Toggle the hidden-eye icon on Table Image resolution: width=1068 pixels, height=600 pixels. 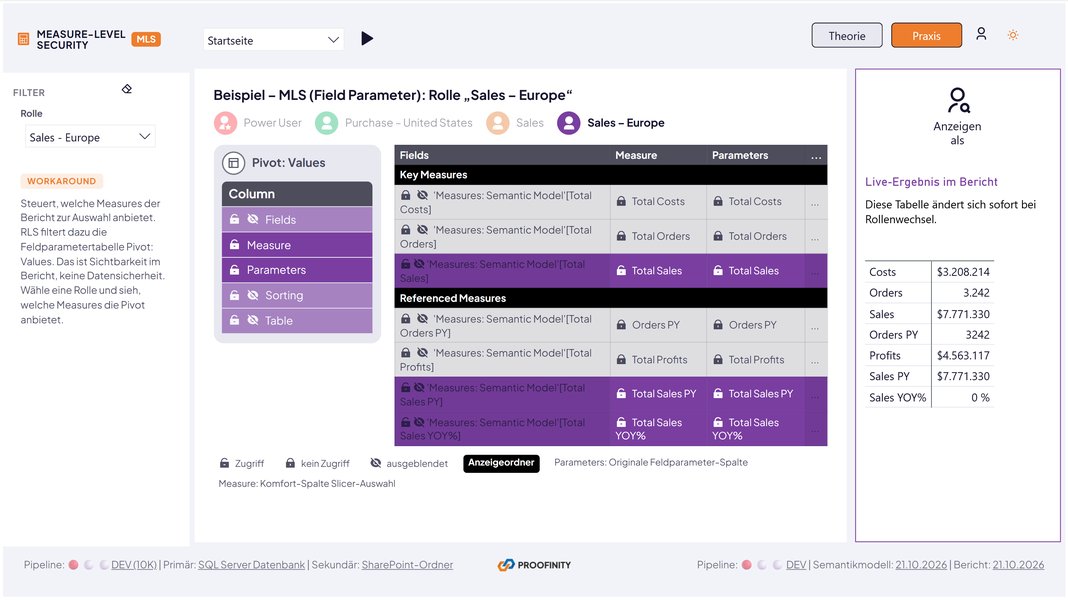(253, 321)
